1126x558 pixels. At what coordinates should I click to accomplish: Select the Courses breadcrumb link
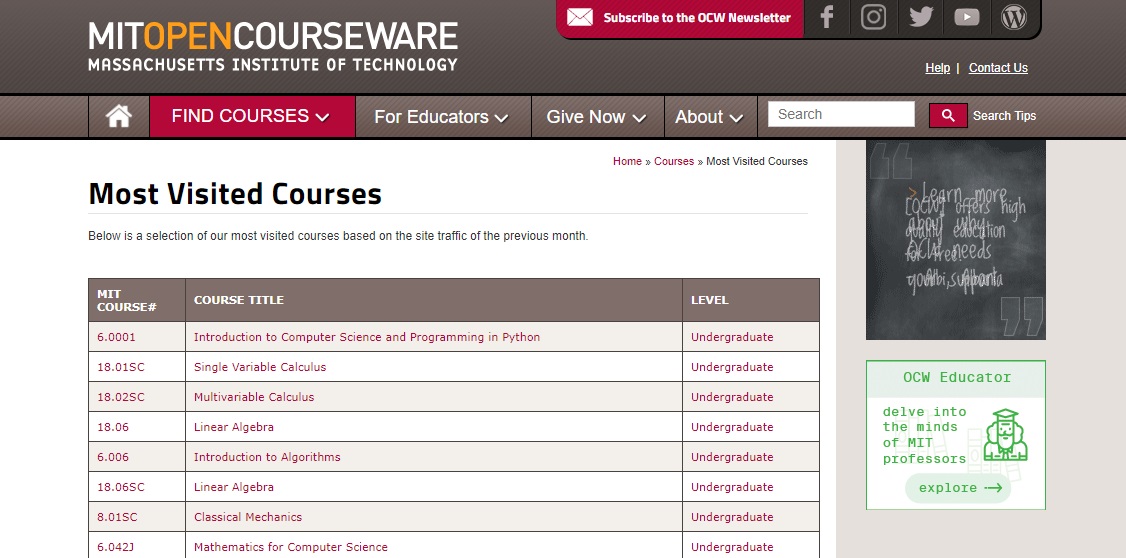click(x=673, y=161)
